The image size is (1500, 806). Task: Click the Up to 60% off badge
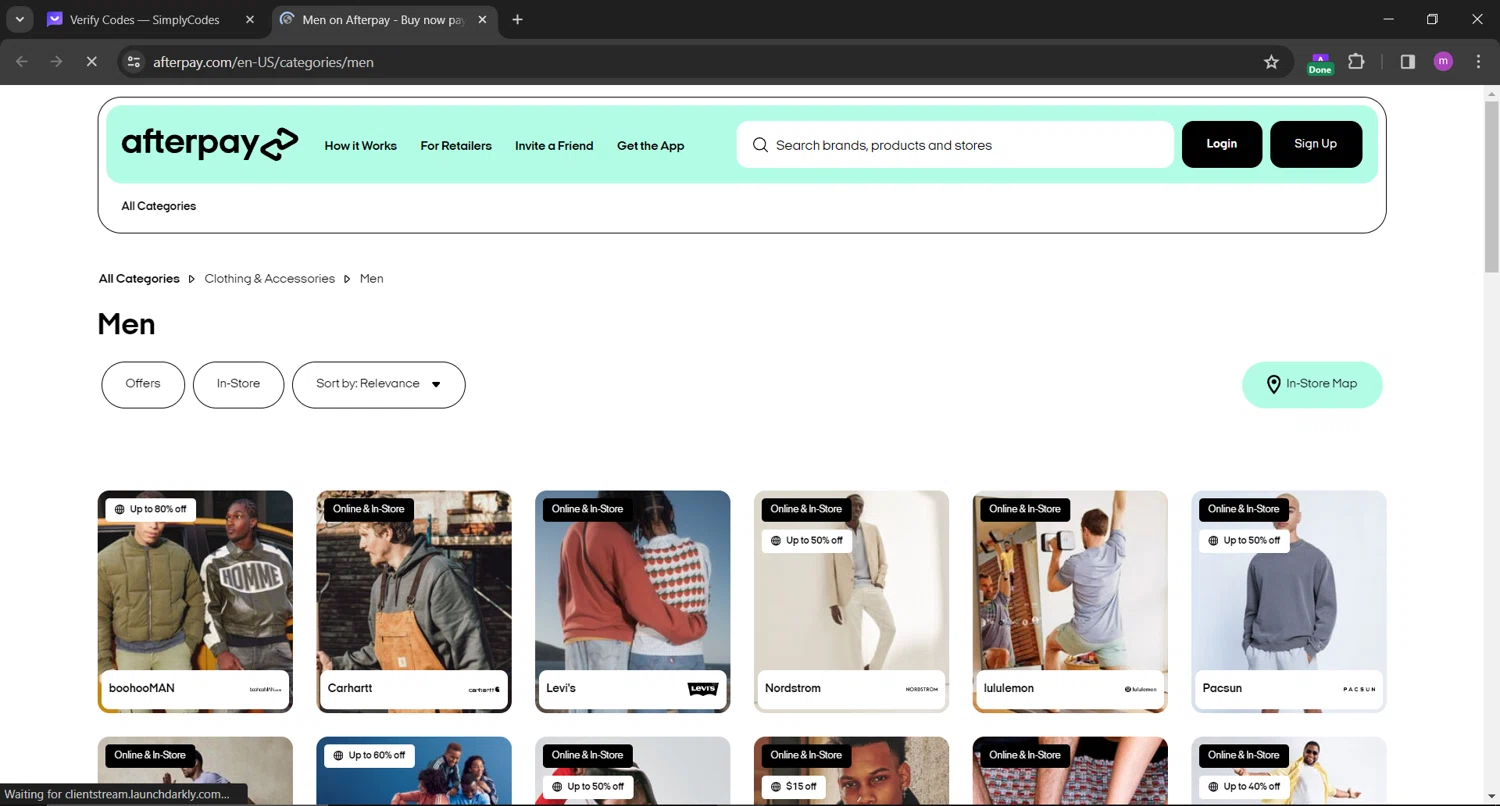pos(369,755)
